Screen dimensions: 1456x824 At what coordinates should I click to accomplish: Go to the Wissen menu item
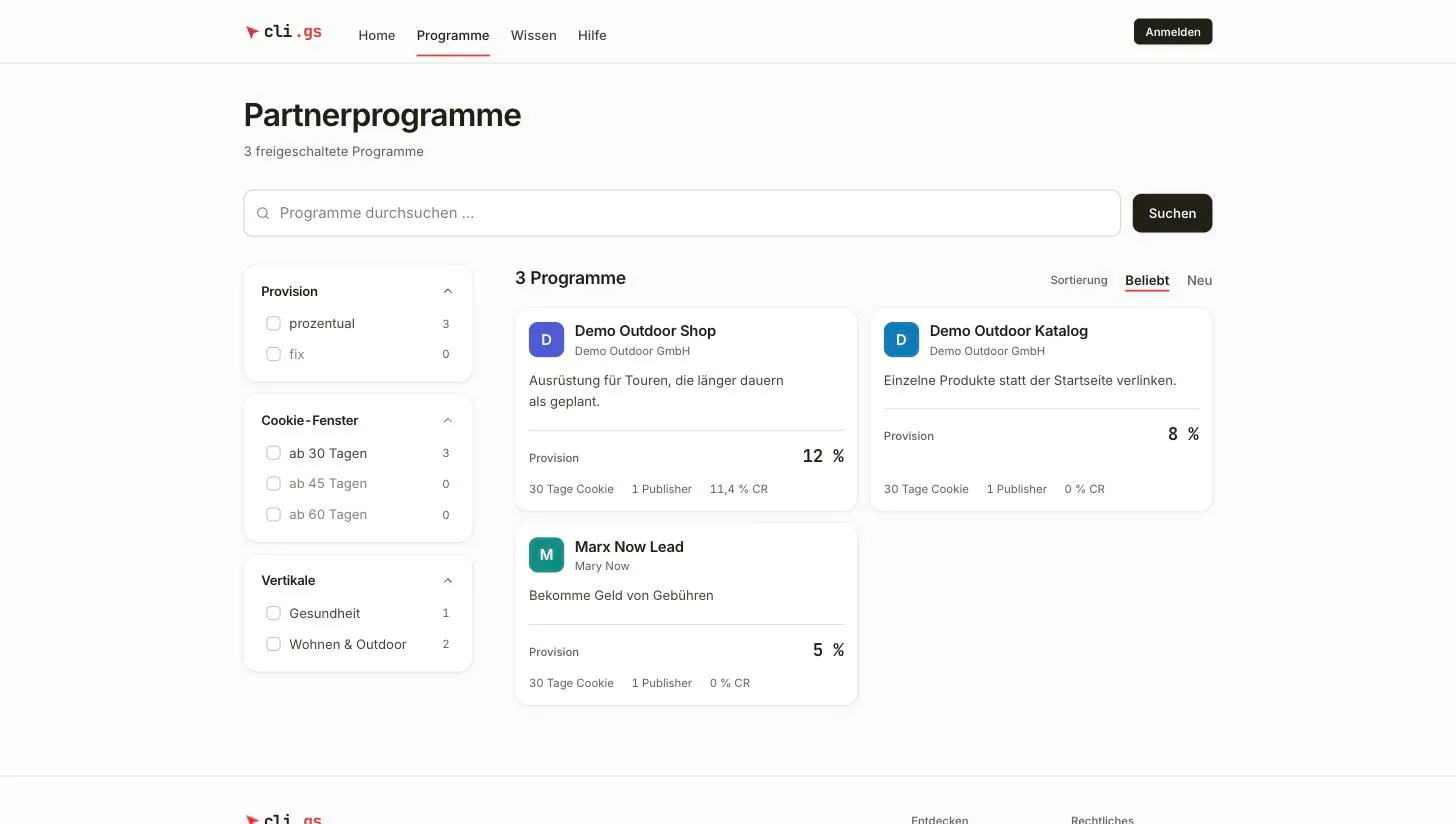[533, 35]
